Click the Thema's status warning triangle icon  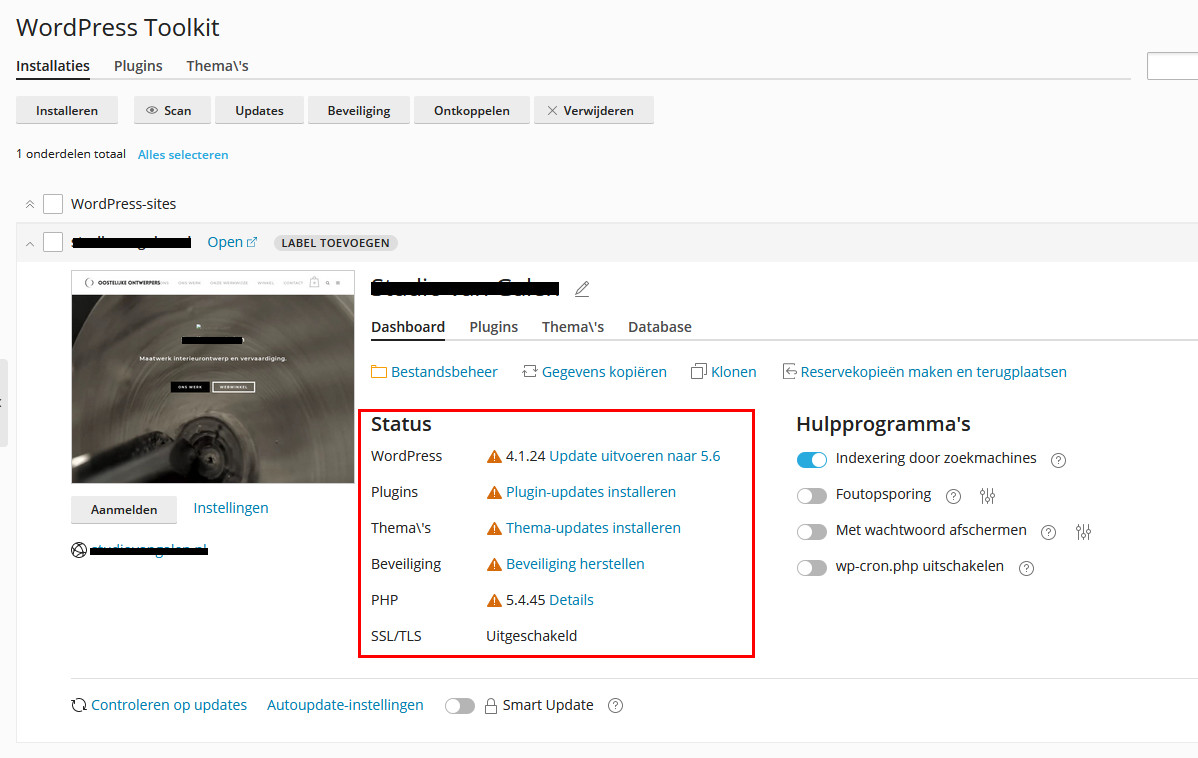click(x=494, y=529)
